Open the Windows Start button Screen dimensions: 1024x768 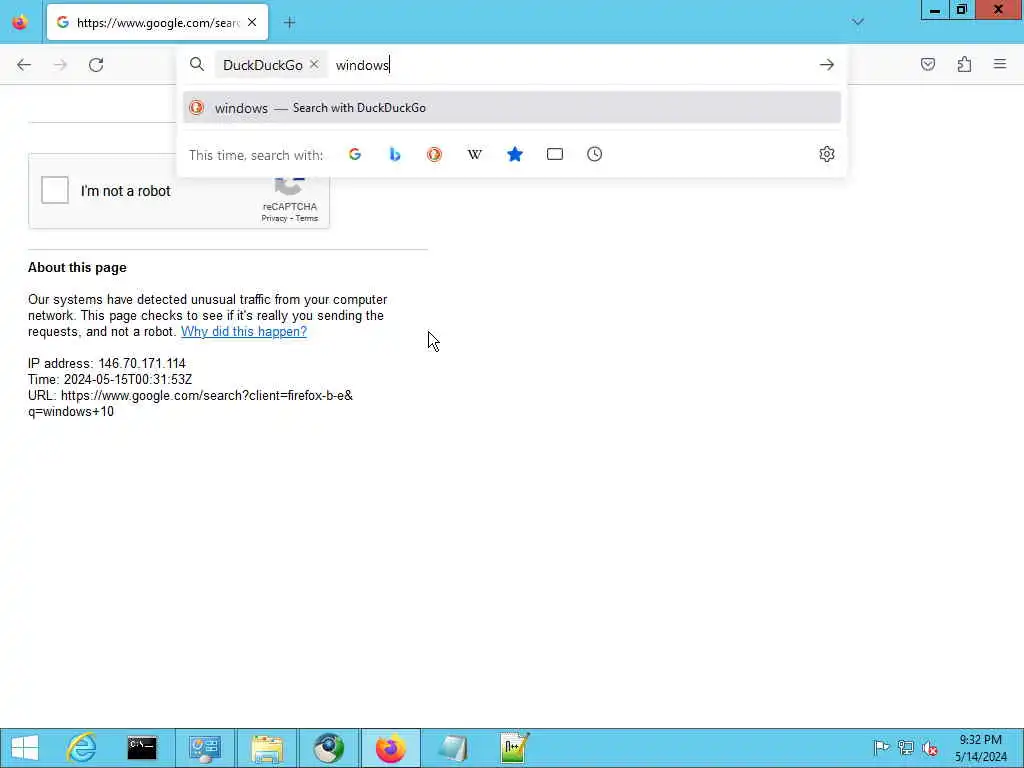click(25, 748)
